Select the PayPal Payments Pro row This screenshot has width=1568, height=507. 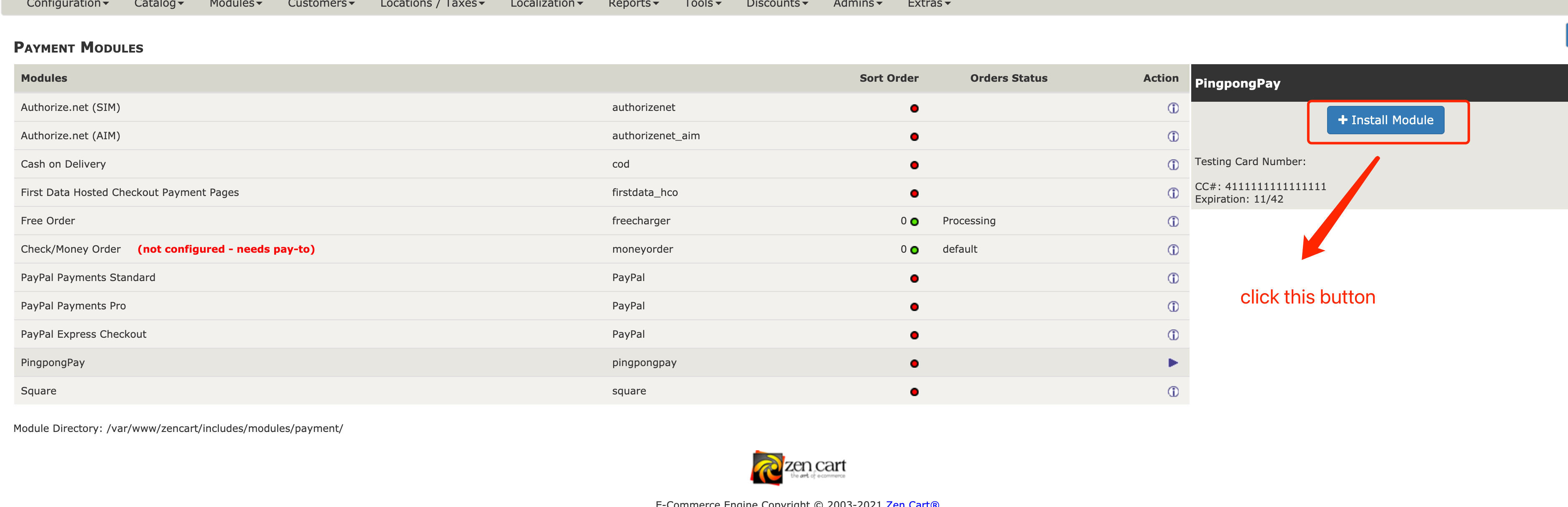pyautogui.click(x=73, y=306)
